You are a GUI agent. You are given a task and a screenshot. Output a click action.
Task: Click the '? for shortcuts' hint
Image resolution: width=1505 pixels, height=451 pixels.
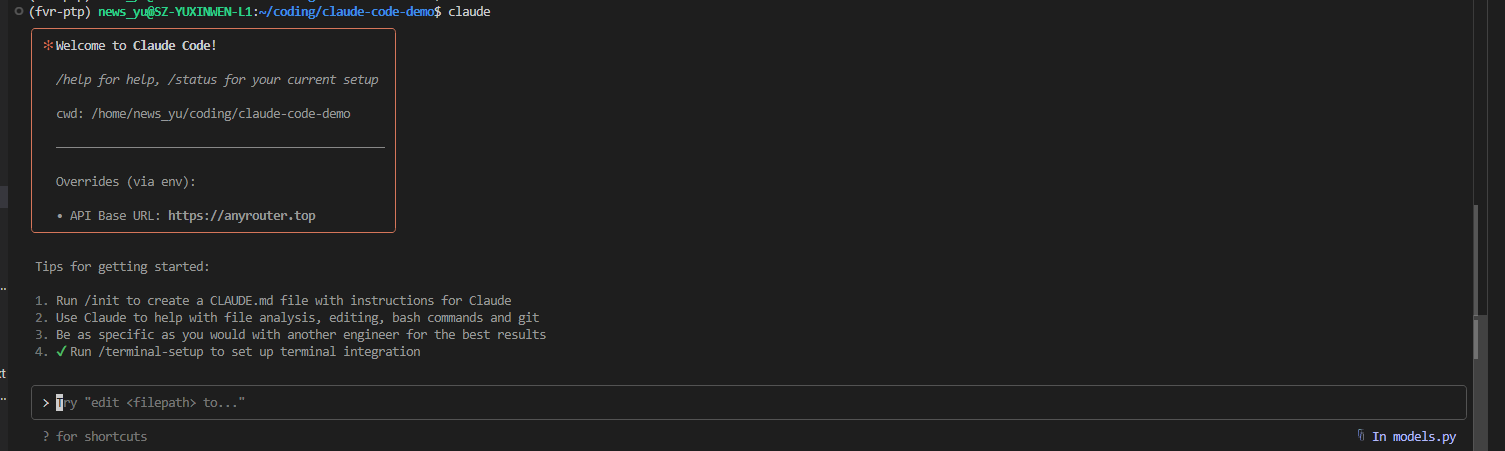95,437
